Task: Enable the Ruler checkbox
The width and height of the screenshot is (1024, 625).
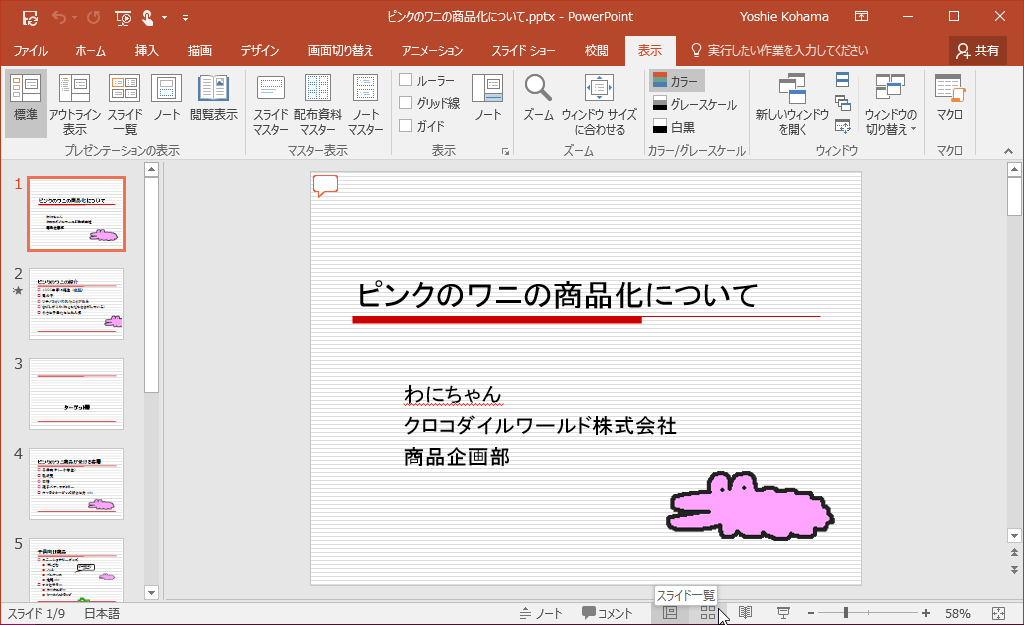Action: point(404,80)
